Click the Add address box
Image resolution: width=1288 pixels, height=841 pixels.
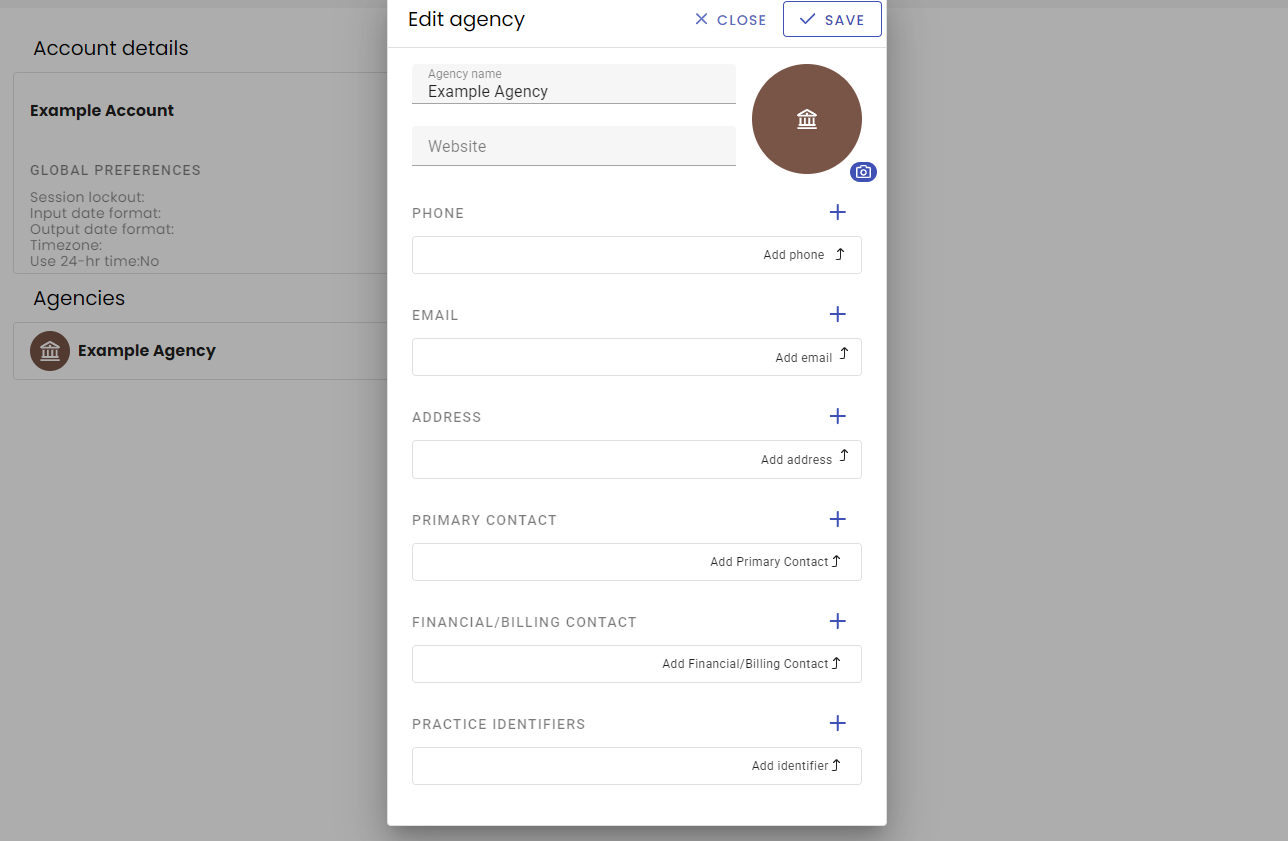(637, 459)
